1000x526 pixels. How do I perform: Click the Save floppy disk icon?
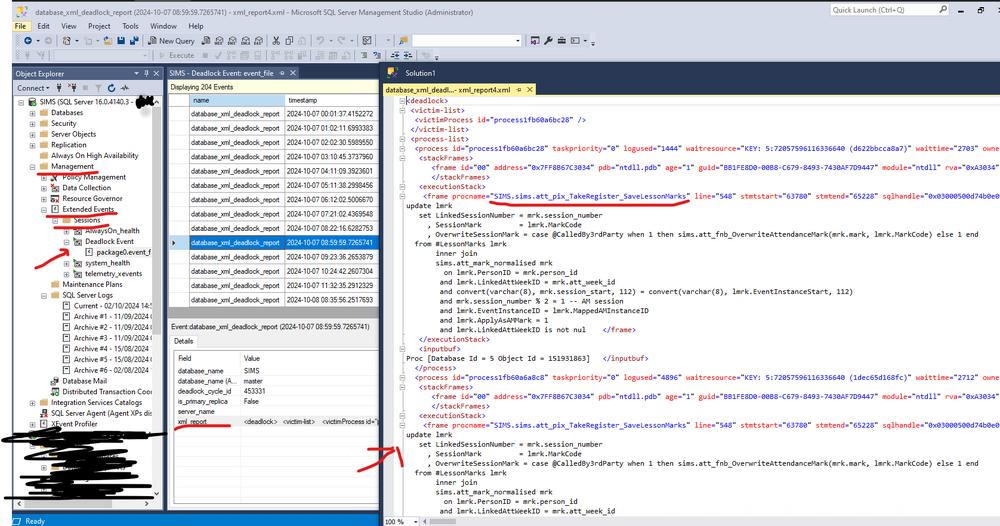click(x=121, y=40)
